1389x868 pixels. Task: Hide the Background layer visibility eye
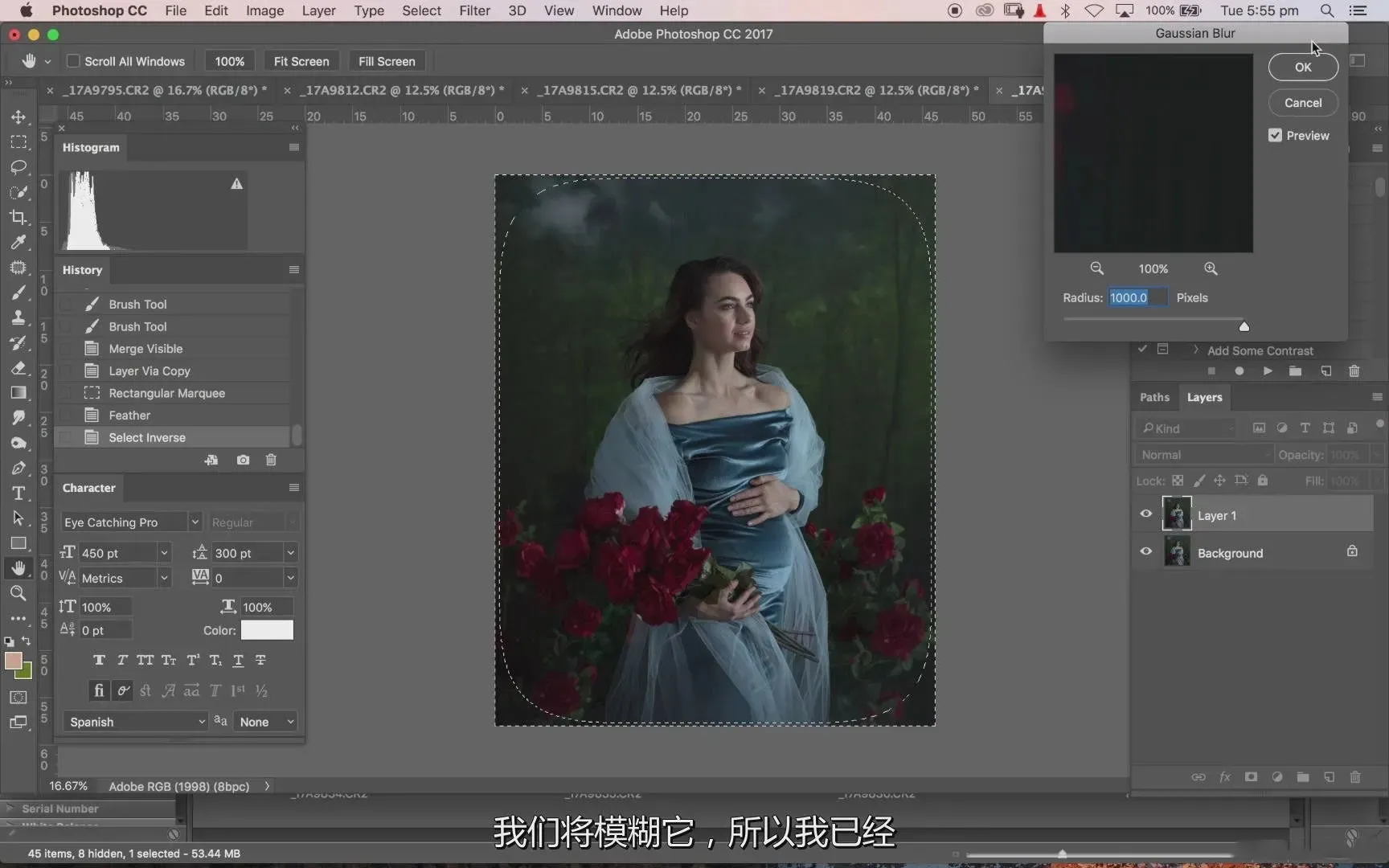point(1146,552)
